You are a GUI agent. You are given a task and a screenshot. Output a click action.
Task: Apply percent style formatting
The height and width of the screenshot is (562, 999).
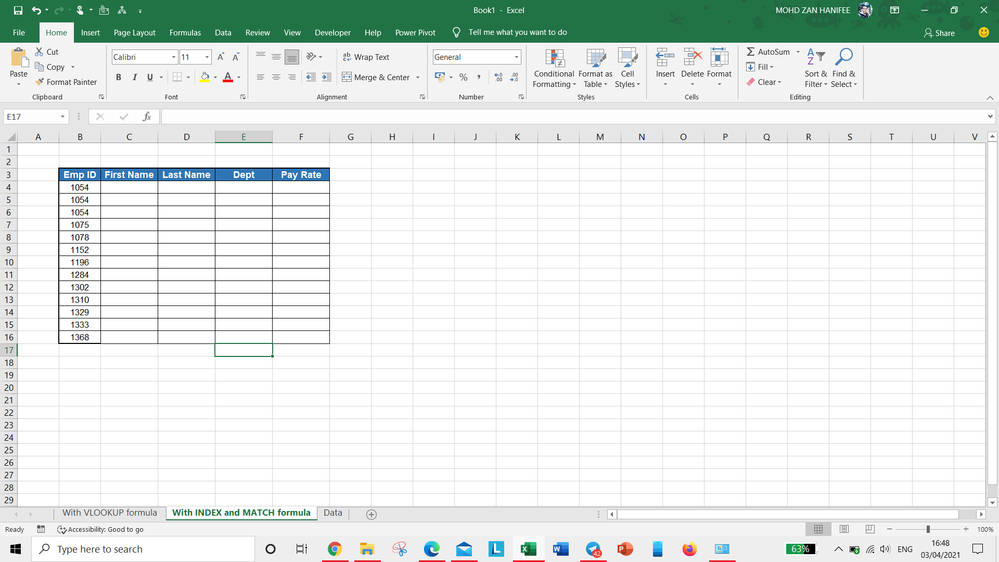[x=463, y=77]
